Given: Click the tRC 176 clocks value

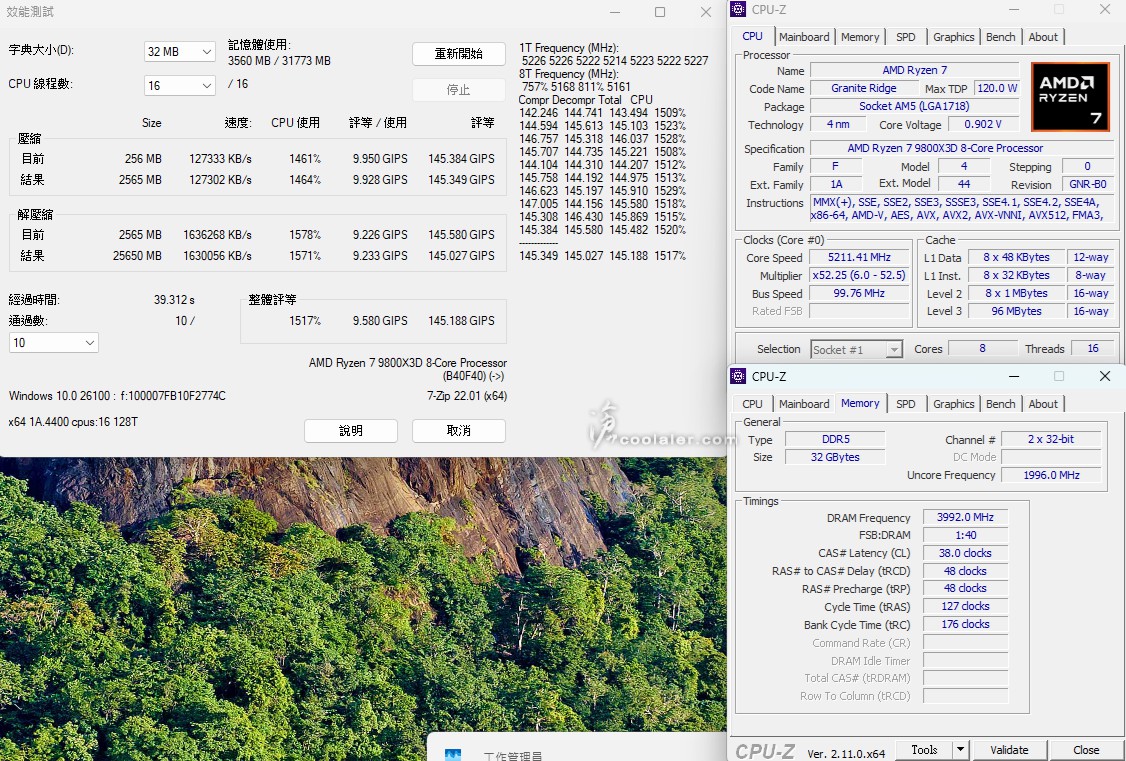Looking at the screenshot, I should pos(965,624).
